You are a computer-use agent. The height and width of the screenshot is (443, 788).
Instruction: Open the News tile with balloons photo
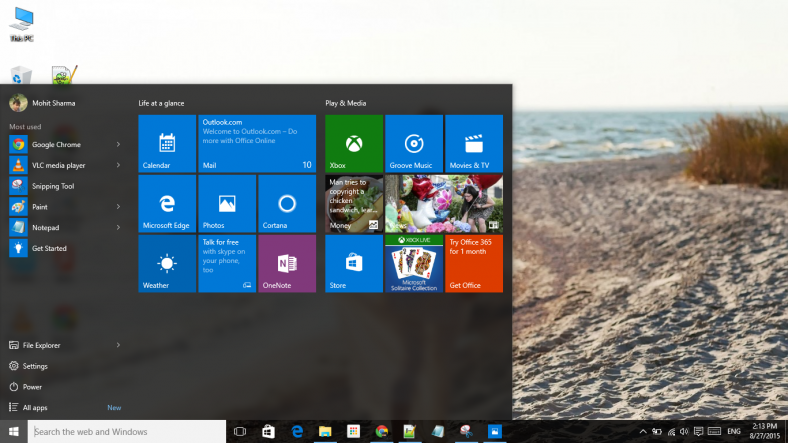(444, 203)
